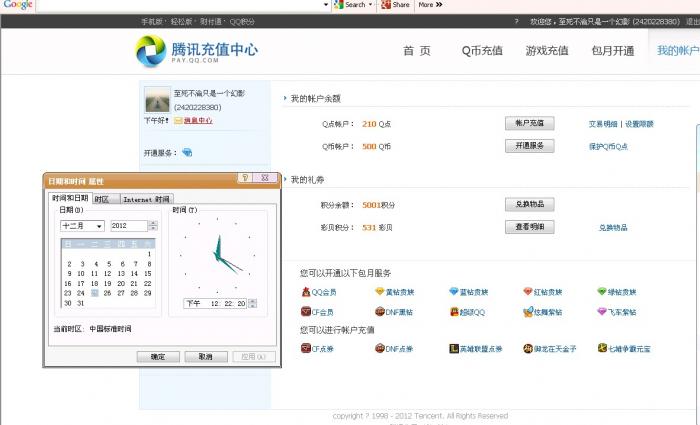
Task: Open the 财付通 link in the top bar
Action: click(x=210, y=21)
